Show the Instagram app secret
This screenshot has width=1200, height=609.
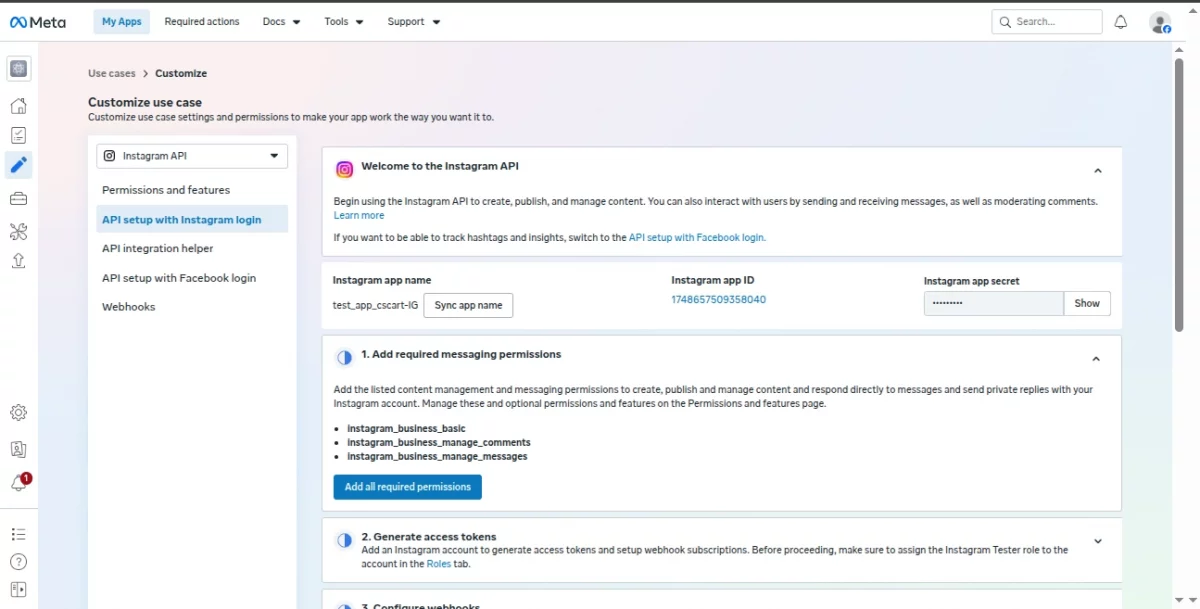click(x=1087, y=303)
